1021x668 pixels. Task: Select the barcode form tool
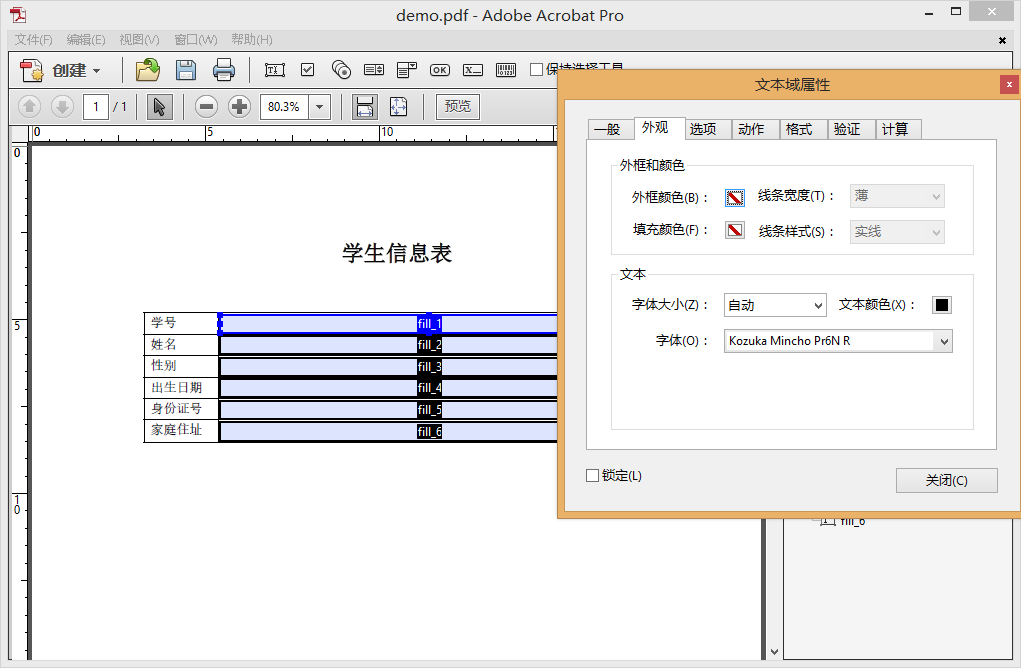506,70
